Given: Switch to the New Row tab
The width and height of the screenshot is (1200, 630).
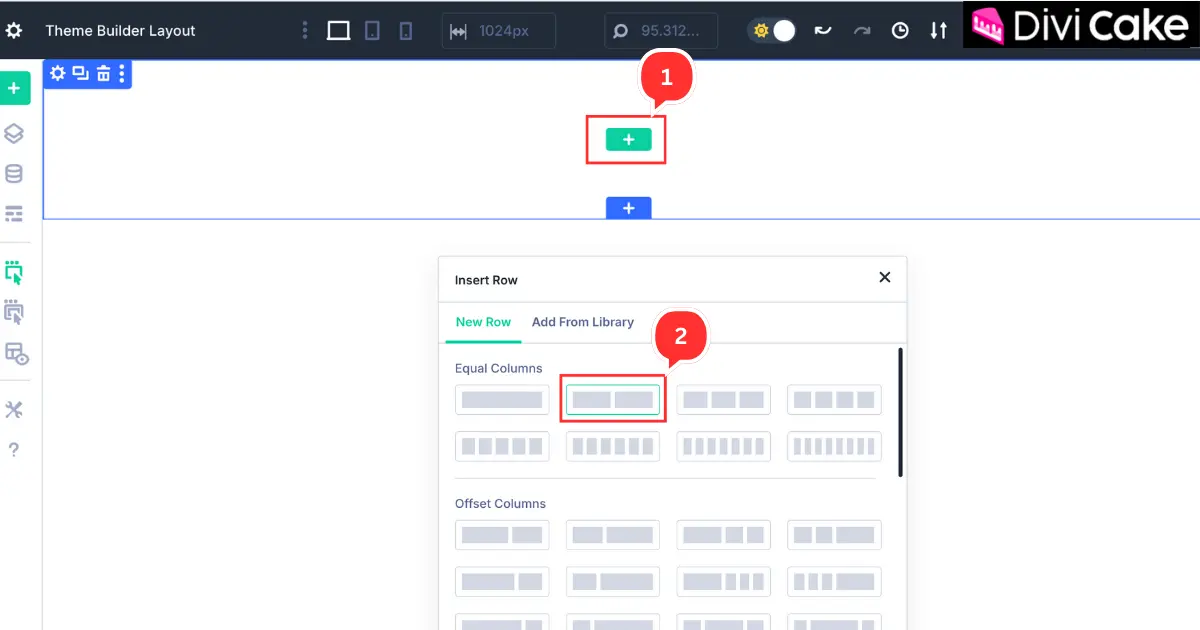Looking at the screenshot, I should click(x=483, y=322).
